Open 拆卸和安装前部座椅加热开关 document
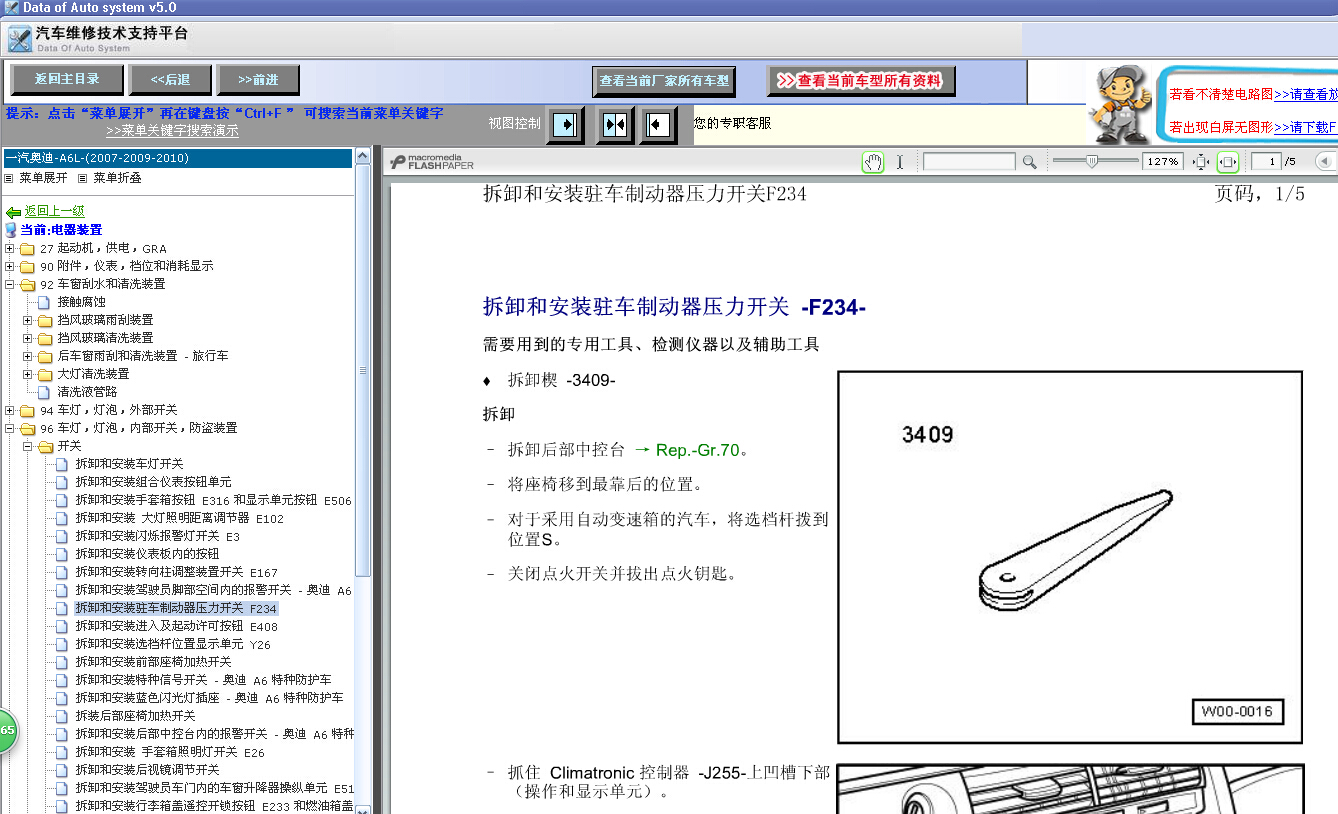This screenshot has width=1338, height=814. (153, 662)
